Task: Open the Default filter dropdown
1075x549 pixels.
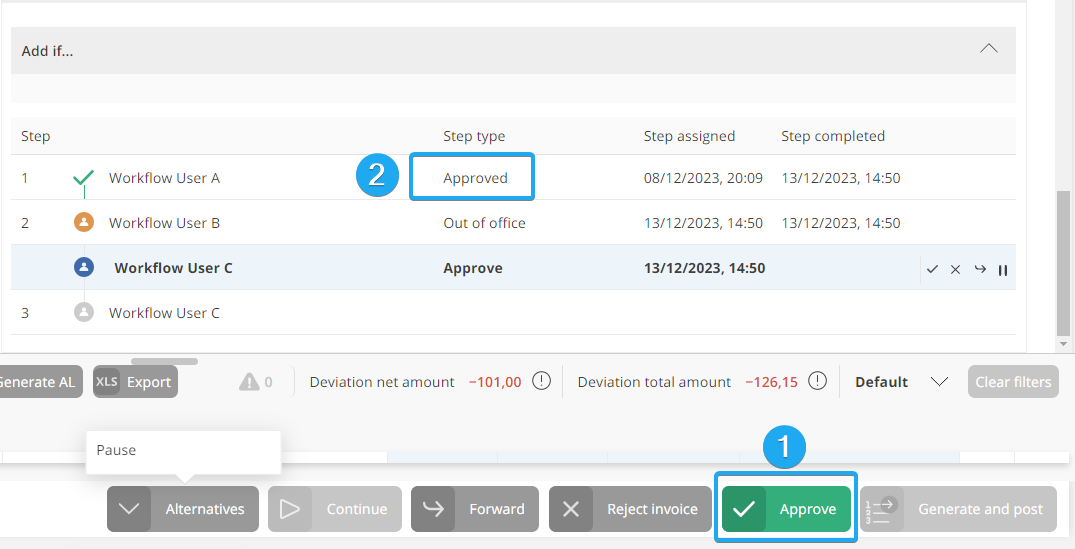Action: click(x=938, y=382)
